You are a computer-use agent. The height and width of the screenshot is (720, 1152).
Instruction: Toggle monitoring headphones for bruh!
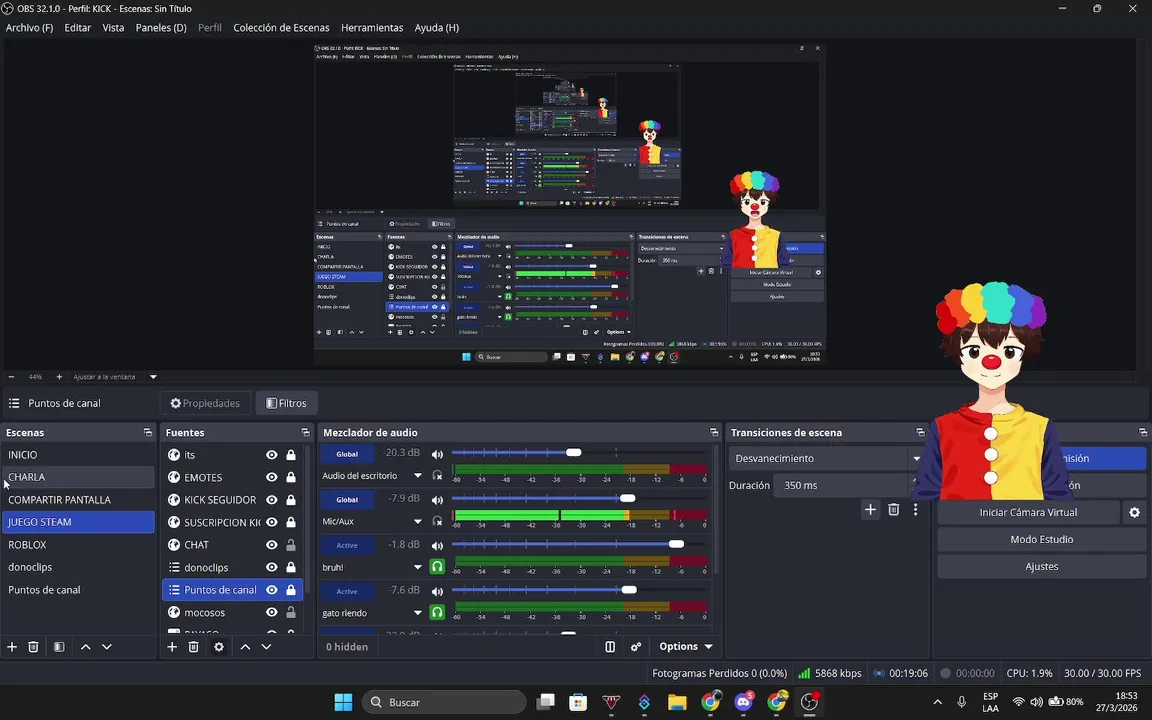click(x=437, y=566)
